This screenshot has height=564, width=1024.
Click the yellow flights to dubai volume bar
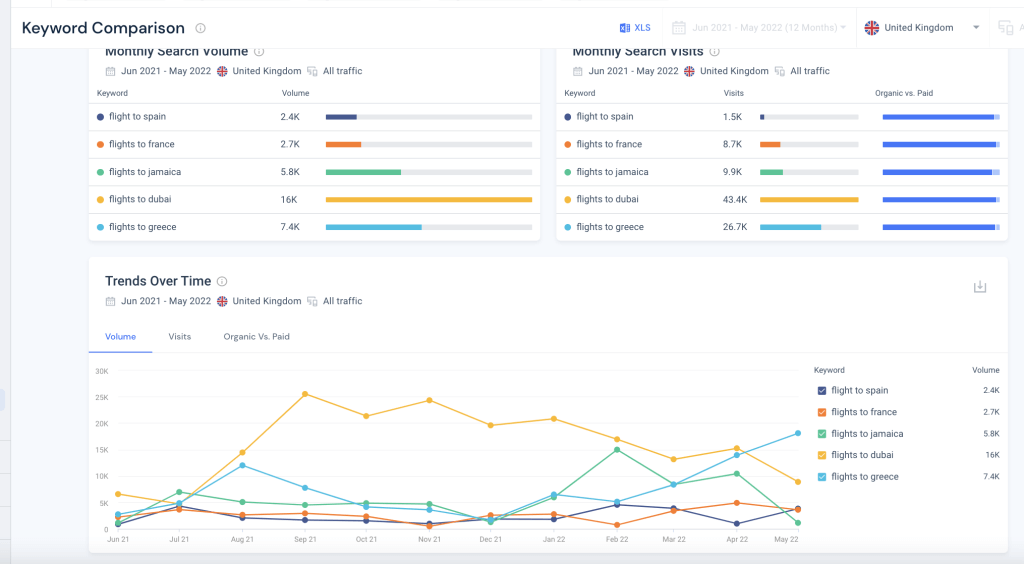(x=429, y=200)
